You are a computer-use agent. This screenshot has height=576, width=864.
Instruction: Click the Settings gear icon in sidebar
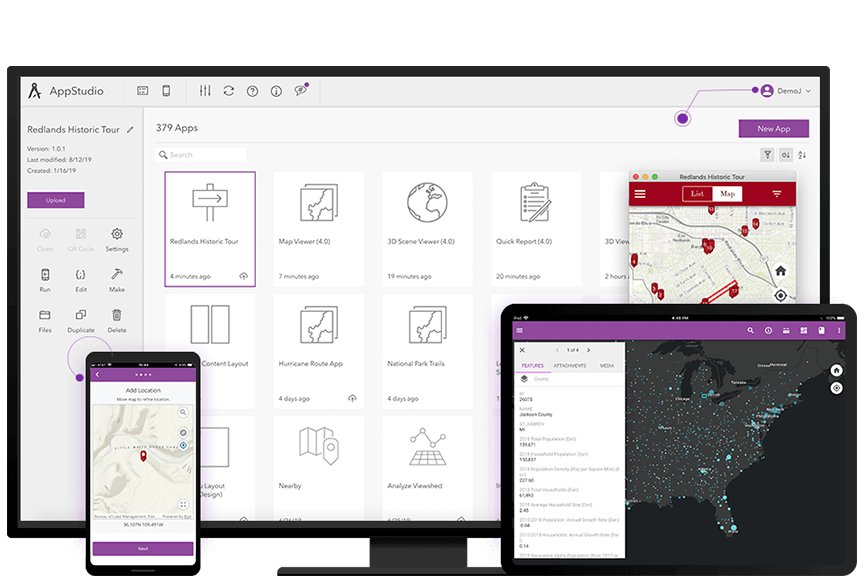[117, 234]
